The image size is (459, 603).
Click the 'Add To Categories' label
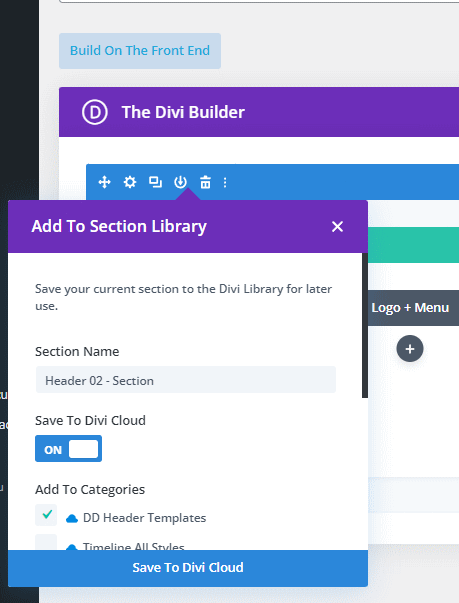90,490
